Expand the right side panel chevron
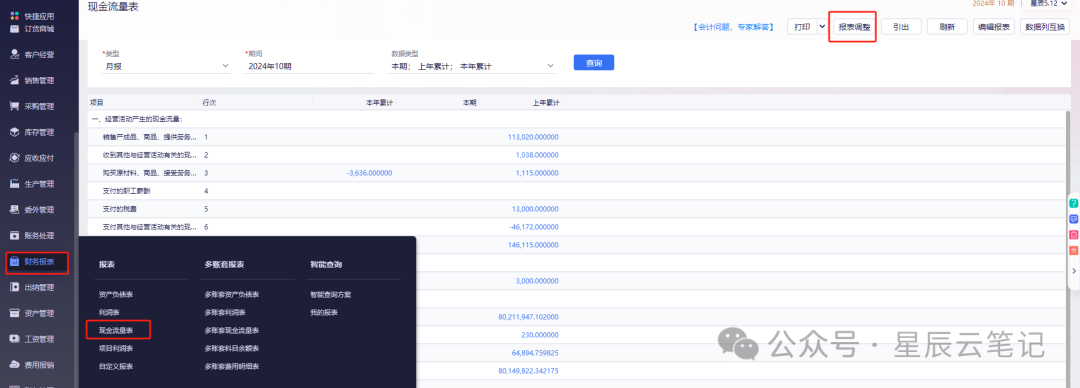This screenshot has height=388, width=1080. (x=1074, y=272)
